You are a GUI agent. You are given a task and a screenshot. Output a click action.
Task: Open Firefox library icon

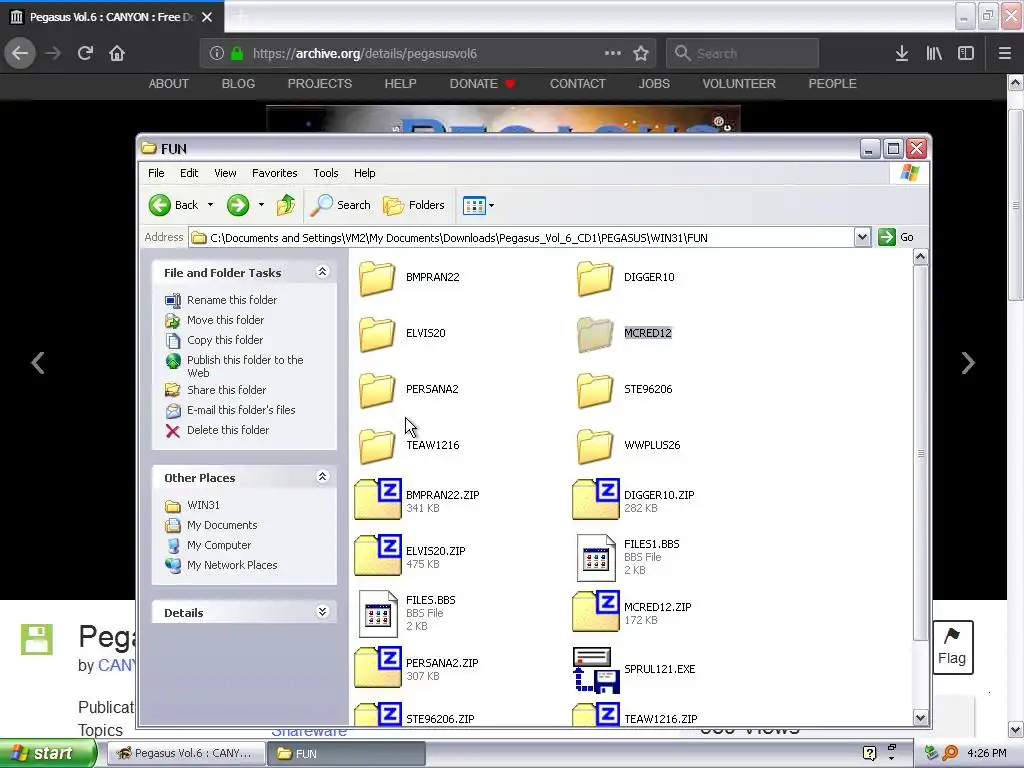934,54
